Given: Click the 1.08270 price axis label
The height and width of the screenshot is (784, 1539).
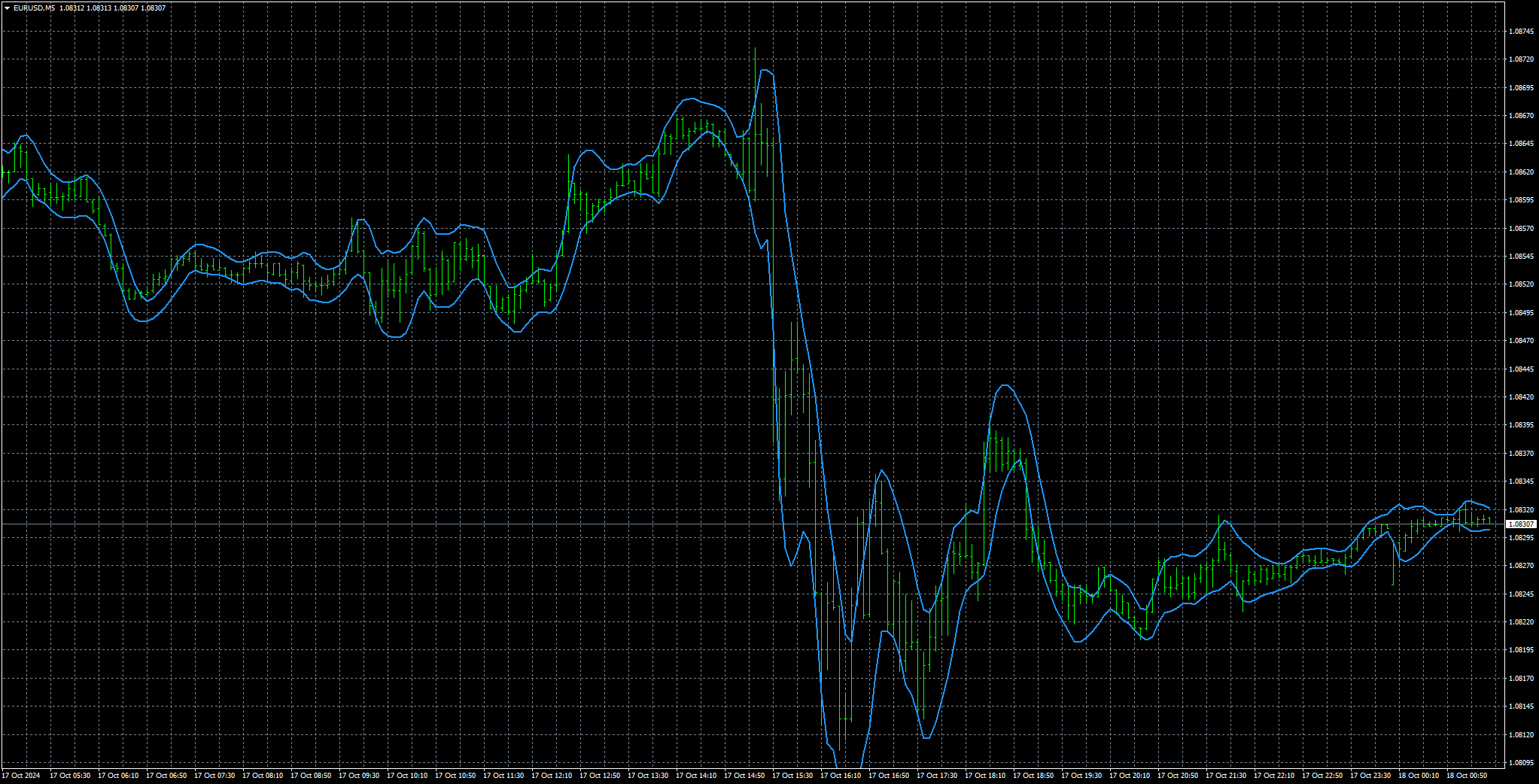Looking at the screenshot, I should click(x=1522, y=565).
